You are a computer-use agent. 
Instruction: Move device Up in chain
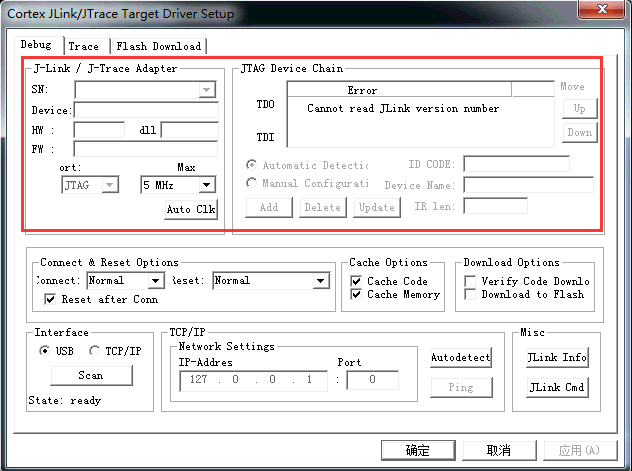580,109
